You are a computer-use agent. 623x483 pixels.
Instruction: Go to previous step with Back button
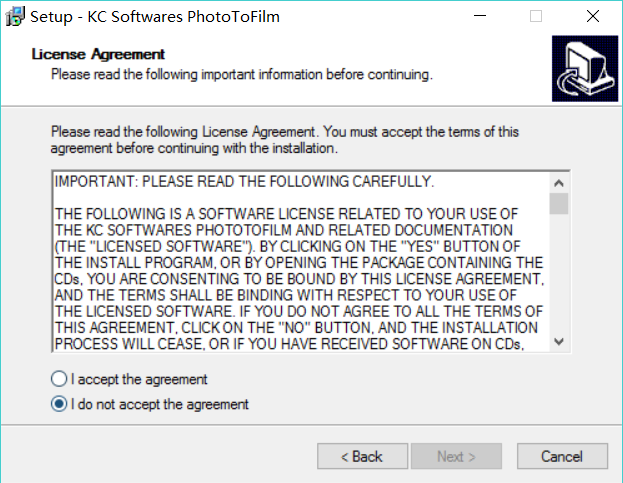[362, 456]
